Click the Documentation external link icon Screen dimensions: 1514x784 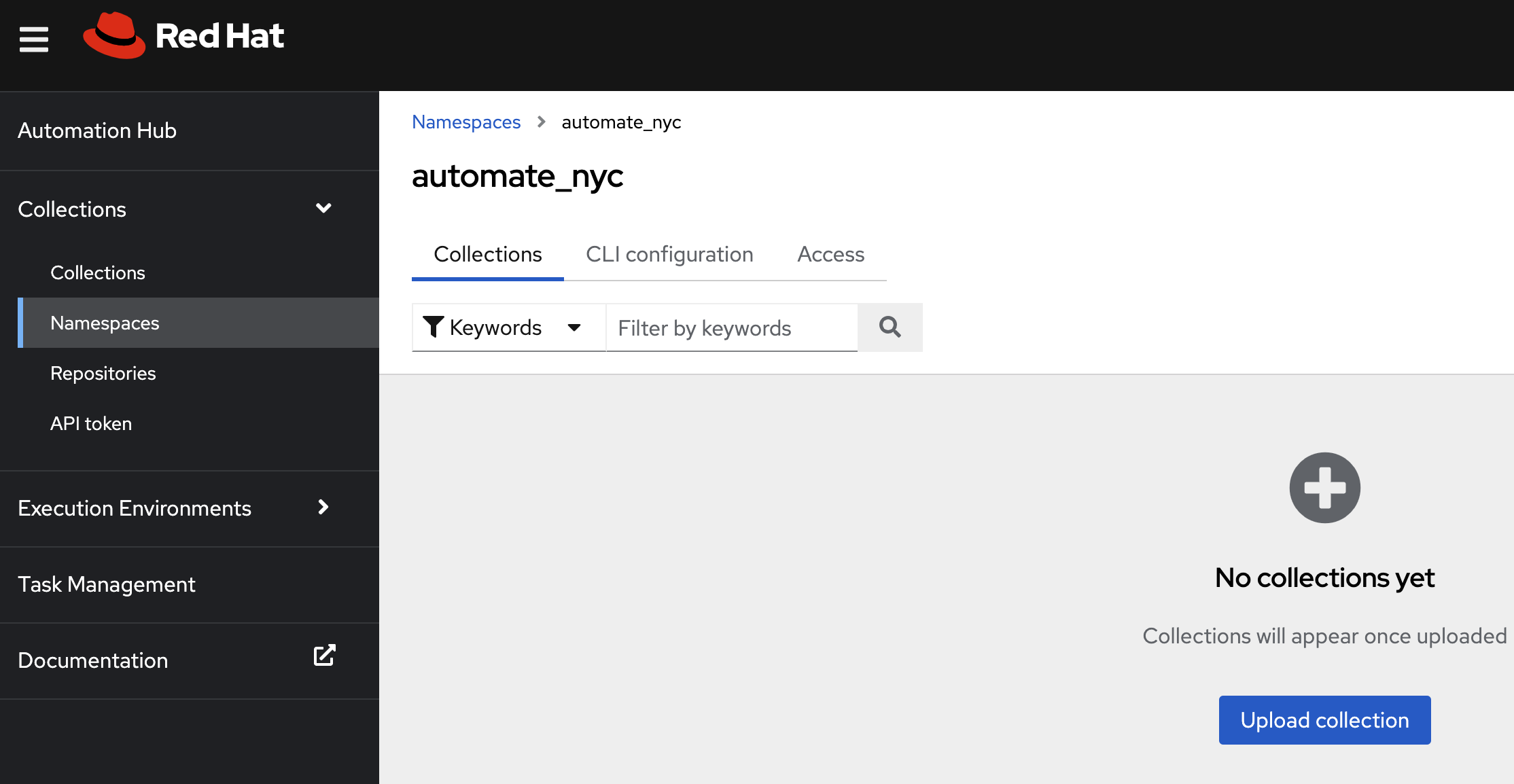(x=323, y=660)
